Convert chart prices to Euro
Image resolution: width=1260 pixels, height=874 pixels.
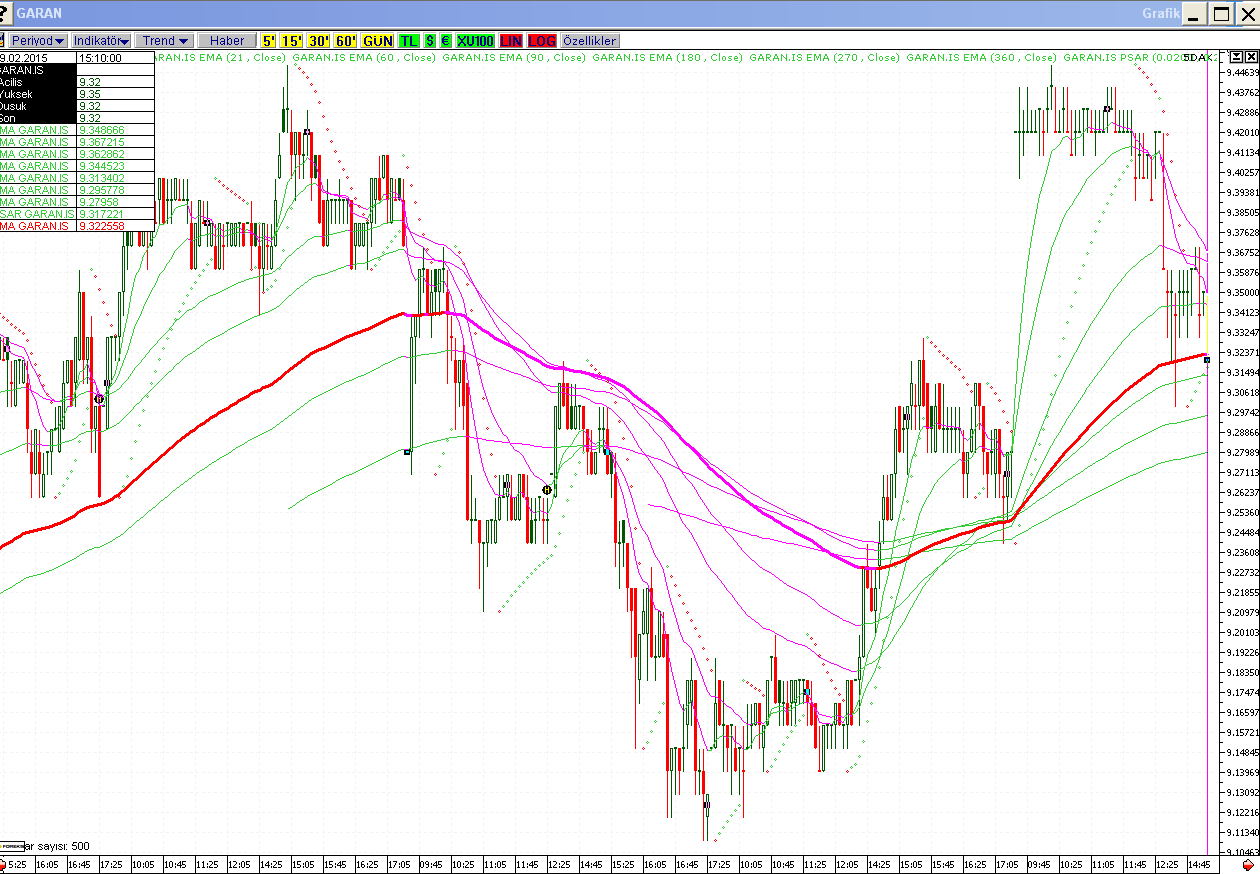click(445, 41)
